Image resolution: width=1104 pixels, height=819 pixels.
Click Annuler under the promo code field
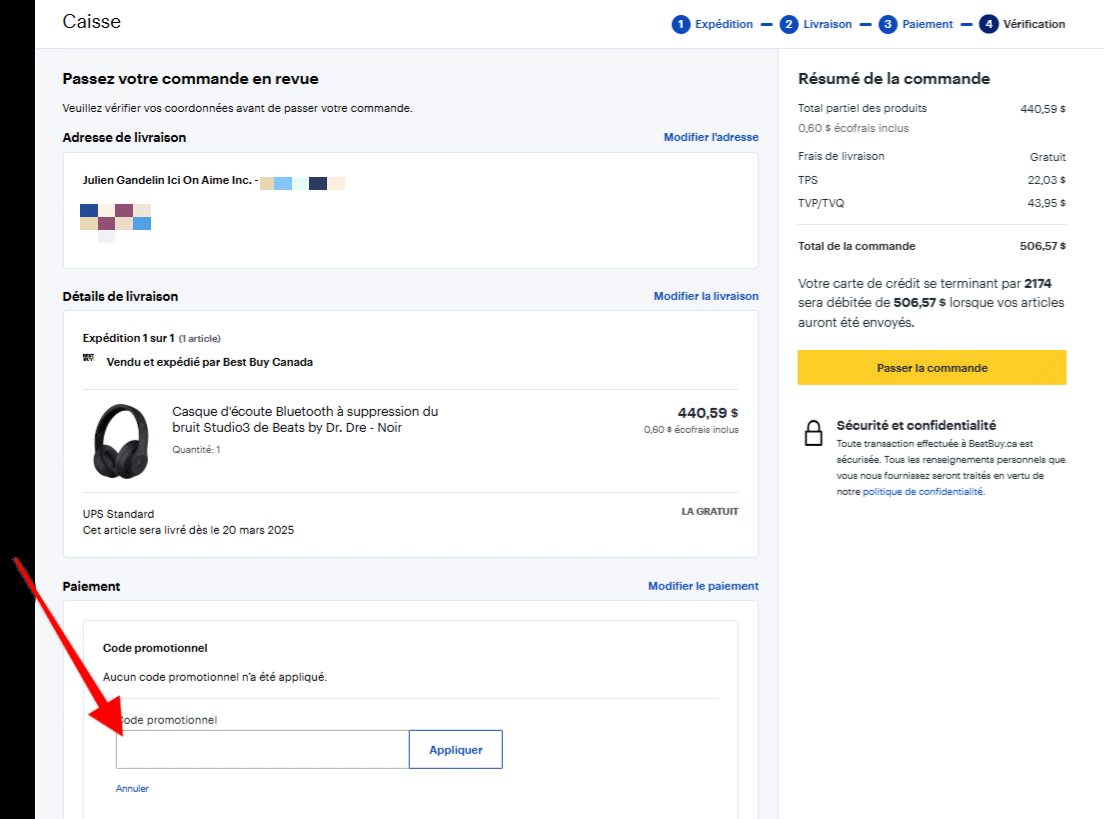click(x=132, y=789)
